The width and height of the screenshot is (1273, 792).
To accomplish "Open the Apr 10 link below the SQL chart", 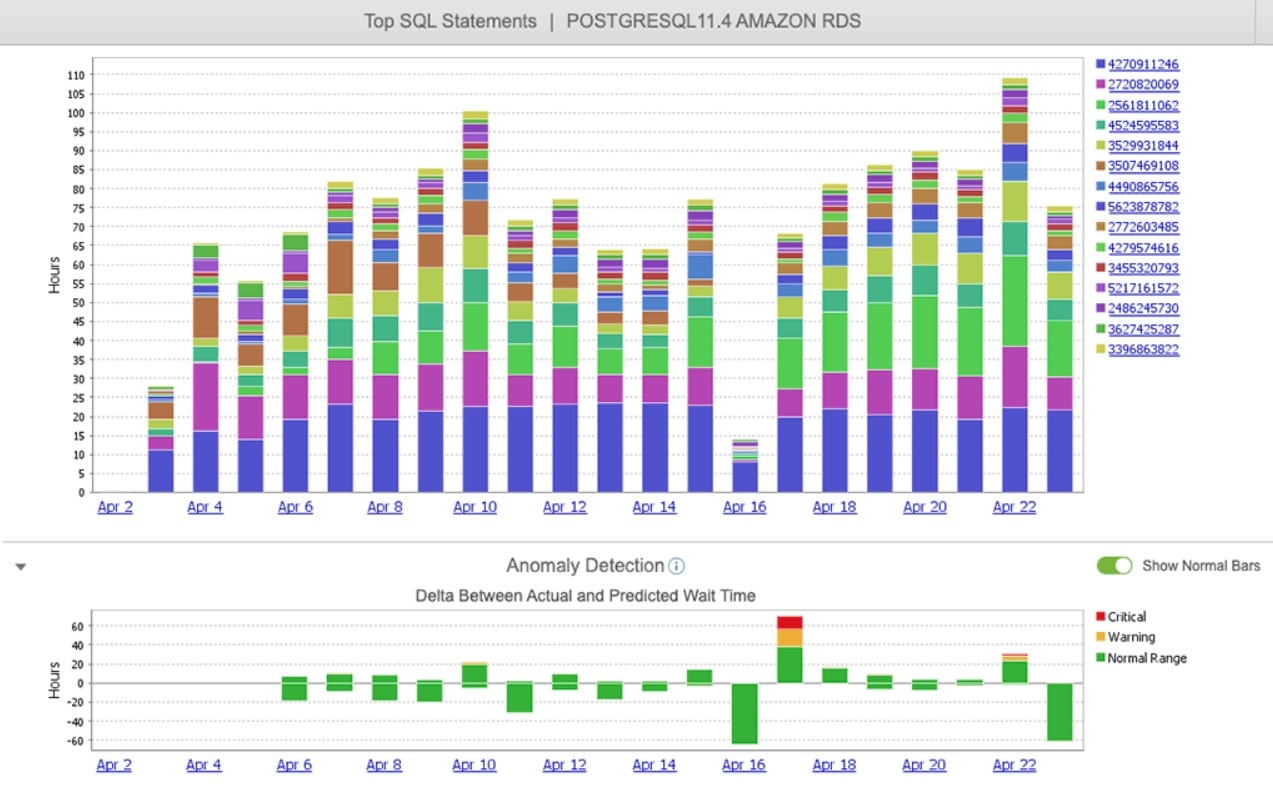I will pyautogui.click(x=474, y=507).
